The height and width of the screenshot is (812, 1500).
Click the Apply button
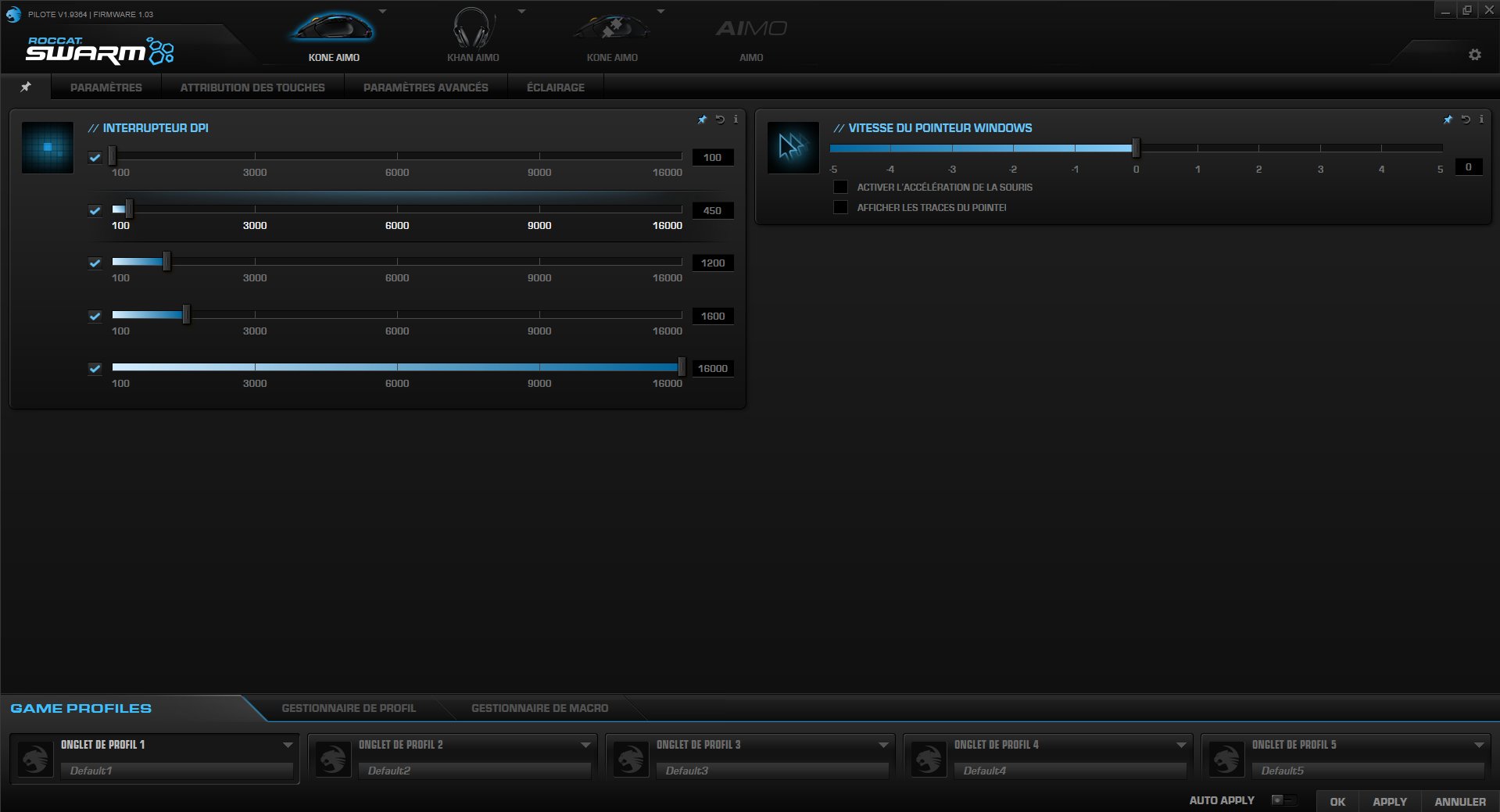pyautogui.click(x=1389, y=801)
